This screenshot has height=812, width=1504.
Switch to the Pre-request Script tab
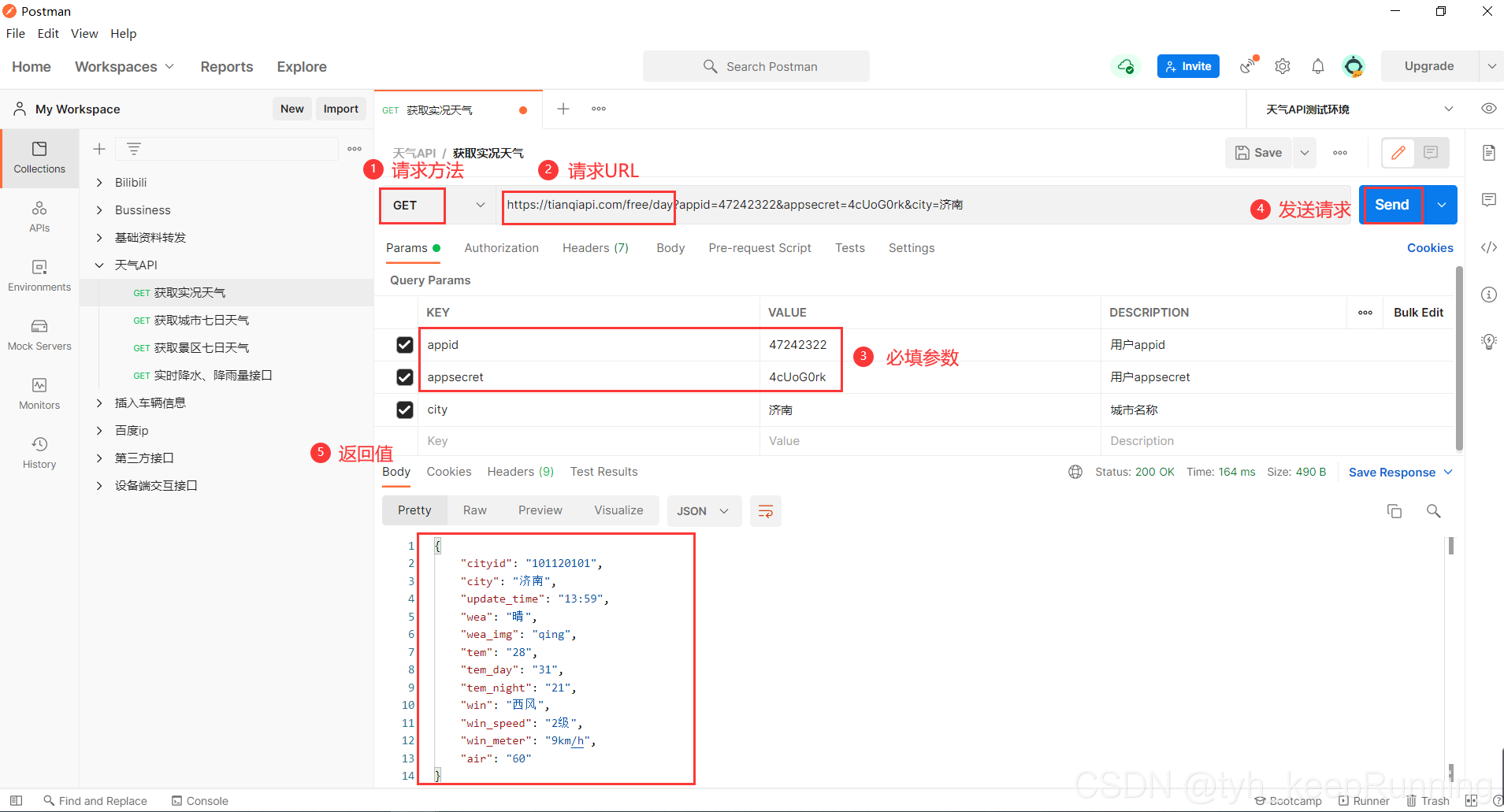(x=759, y=248)
